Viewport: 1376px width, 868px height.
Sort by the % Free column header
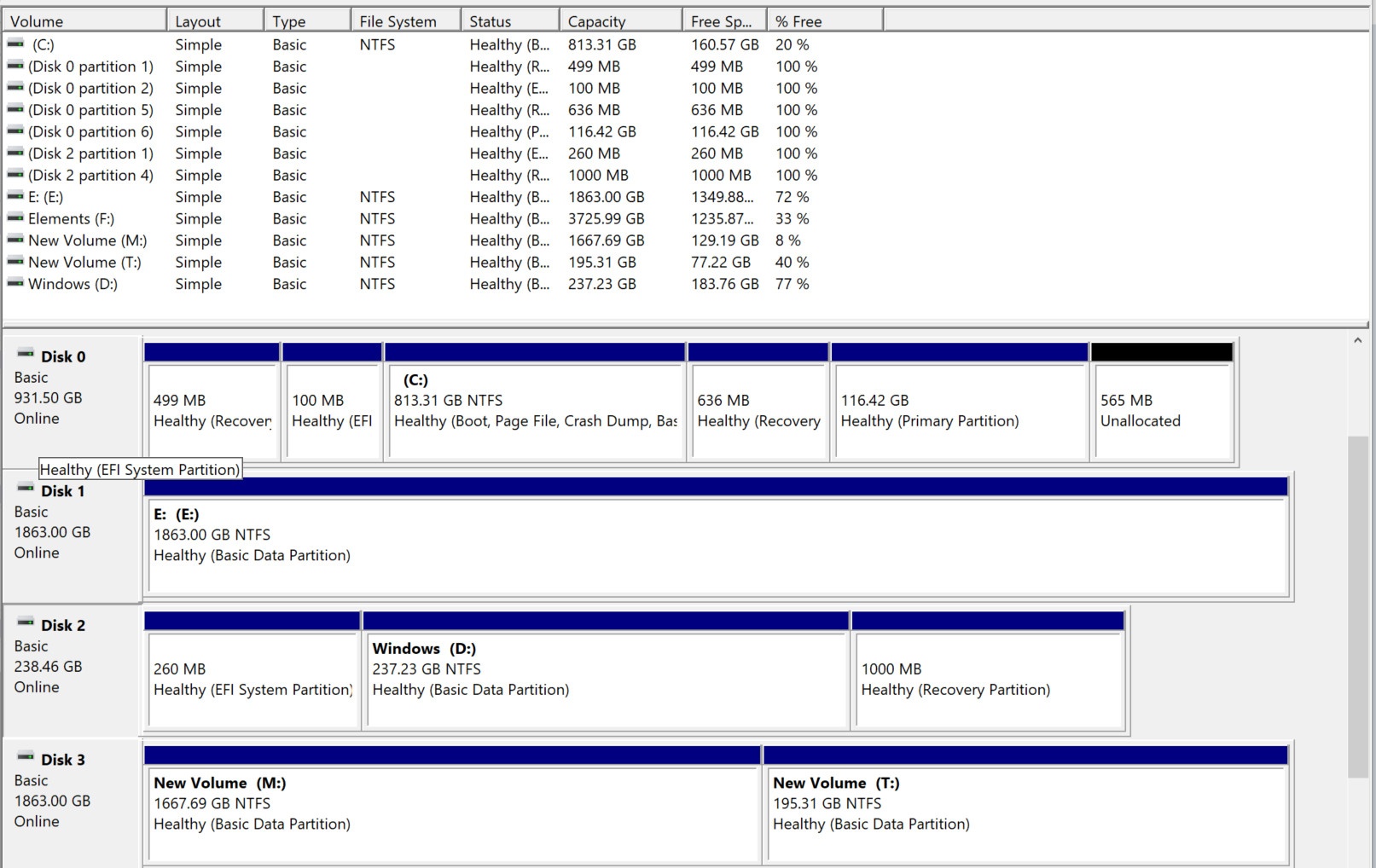coord(825,20)
